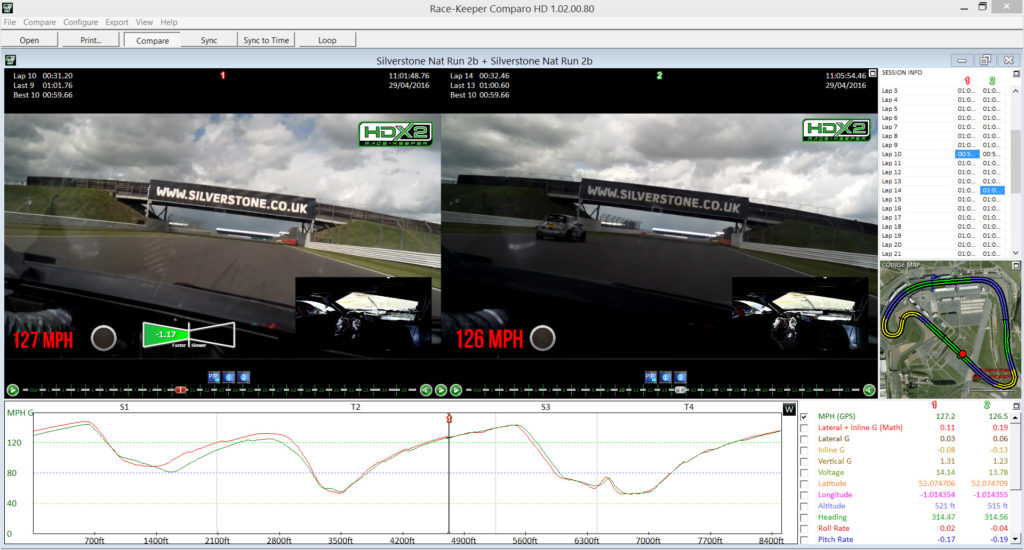Click the red position handle on left timeline
The height and width of the screenshot is (550, 1024).
[x=180, y=390]
